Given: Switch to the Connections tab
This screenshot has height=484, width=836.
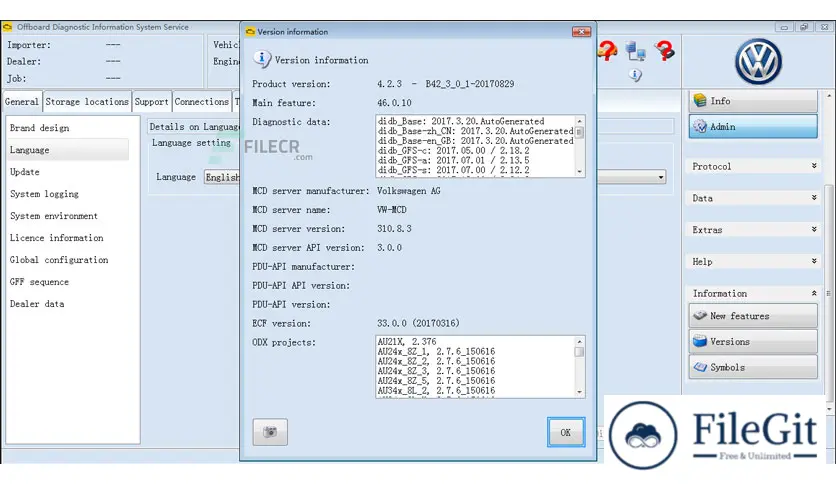Looking at the screenshot, I should tap(202, 101).
